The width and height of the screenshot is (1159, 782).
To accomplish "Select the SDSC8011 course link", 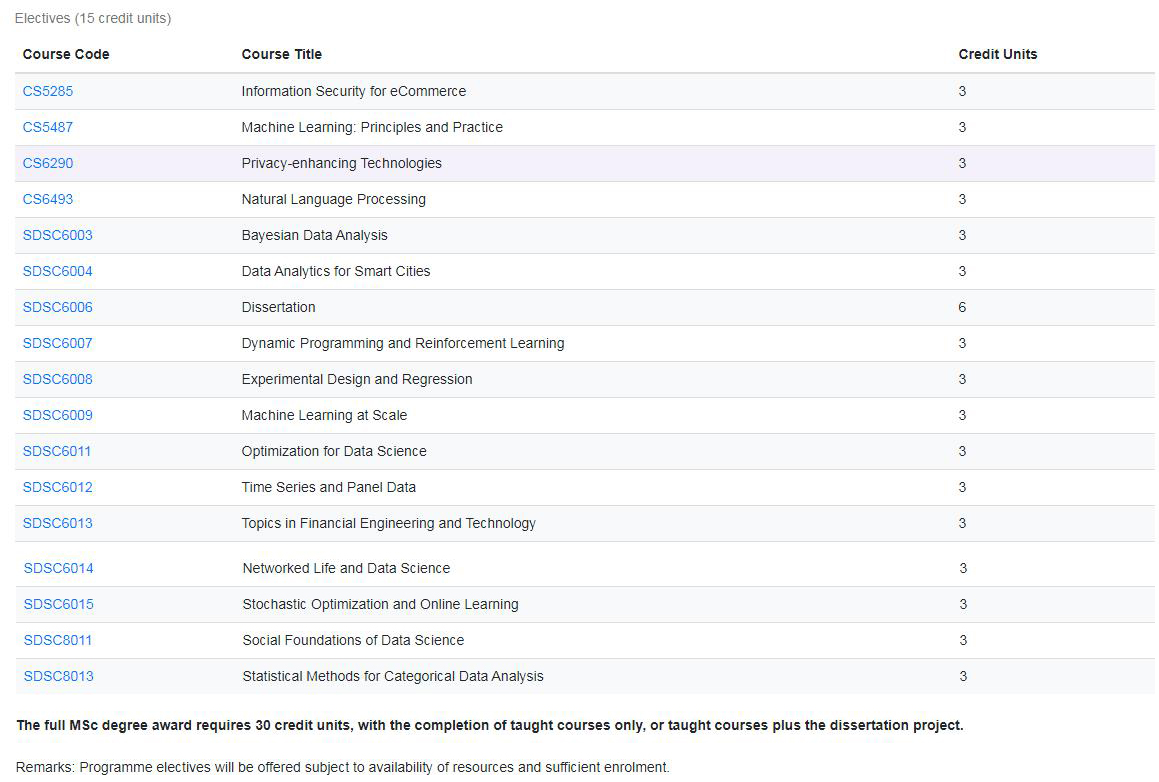I will (58, 640).
